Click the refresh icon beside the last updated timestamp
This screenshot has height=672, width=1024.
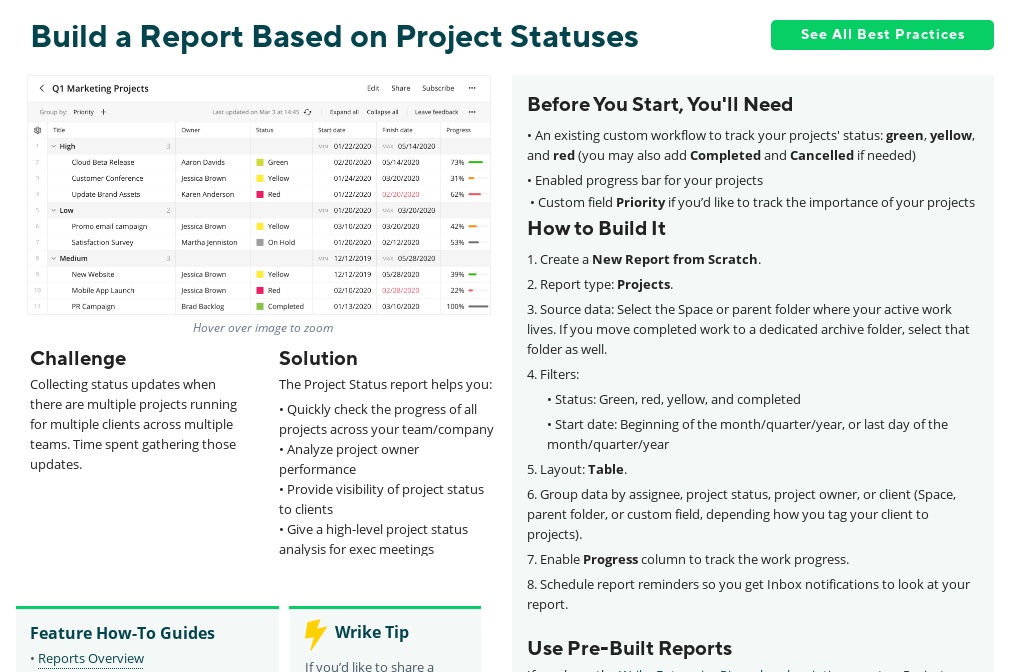307,112
